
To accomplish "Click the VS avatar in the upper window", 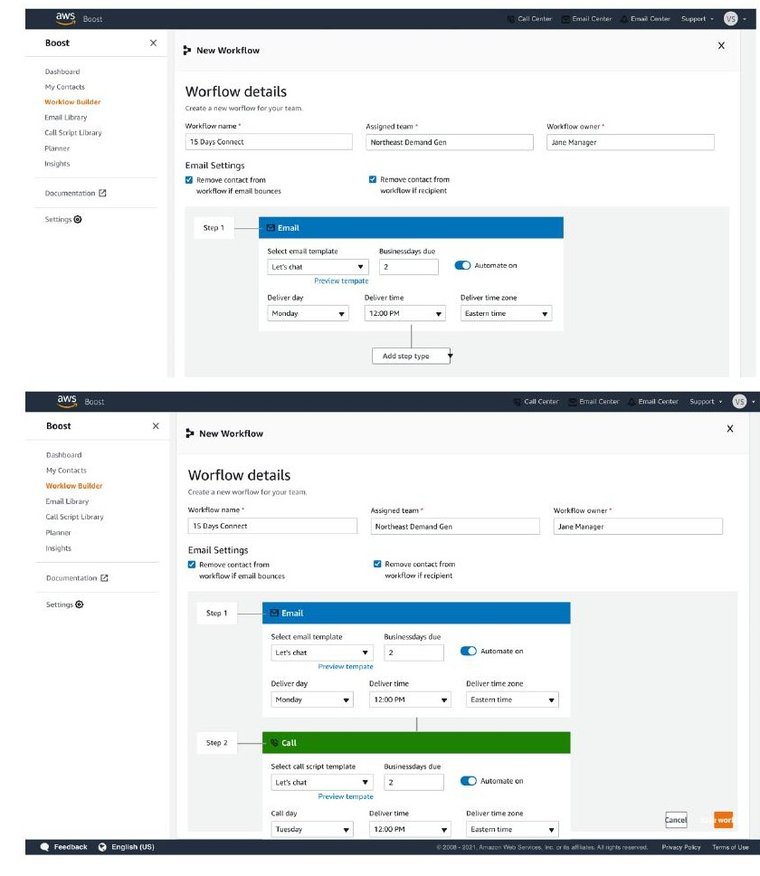I will click(x=730, y=18).
